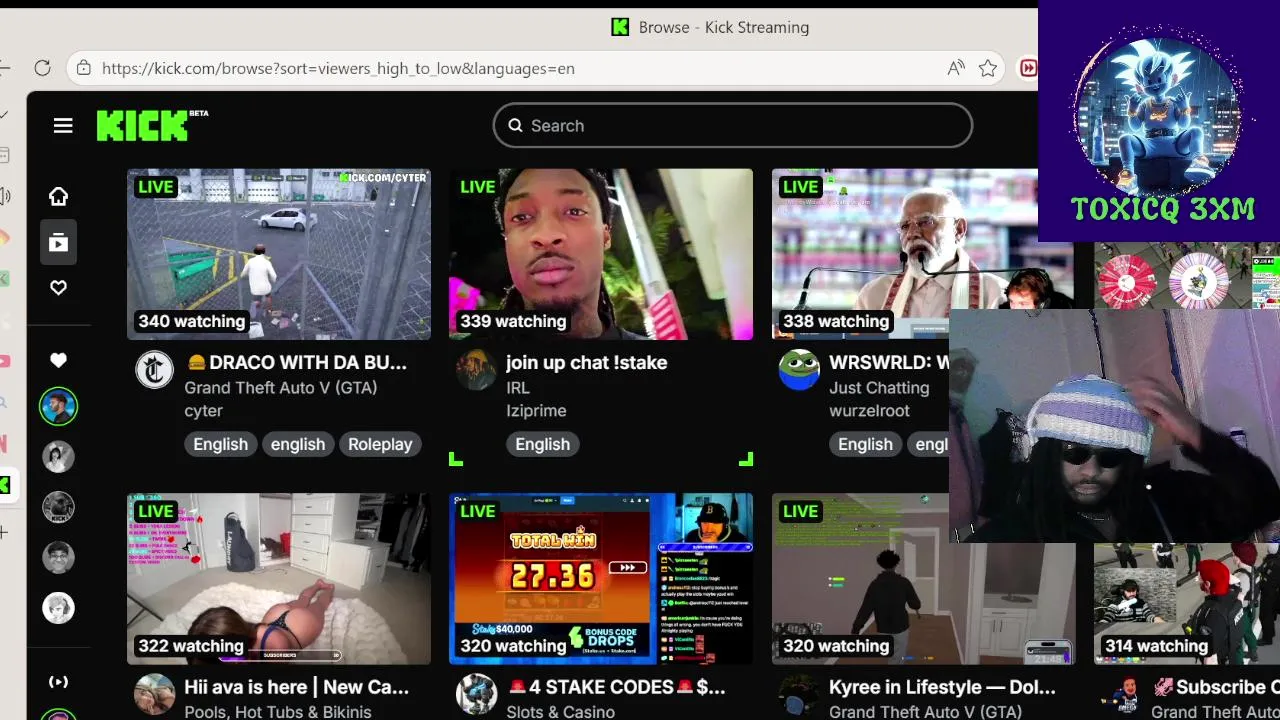Open avatar beside 4 STAKE CODES title
The image size is (1280, 720).
tap(476, 695)
